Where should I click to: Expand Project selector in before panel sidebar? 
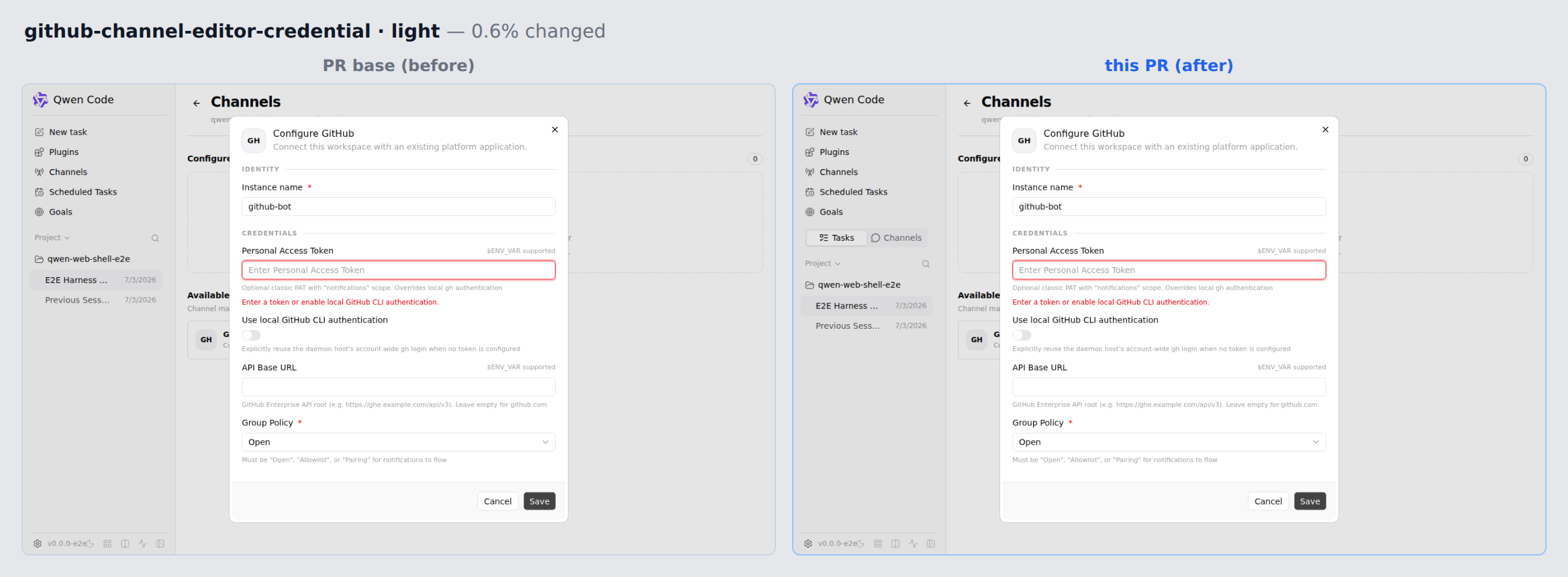click(x=52, y=238)
